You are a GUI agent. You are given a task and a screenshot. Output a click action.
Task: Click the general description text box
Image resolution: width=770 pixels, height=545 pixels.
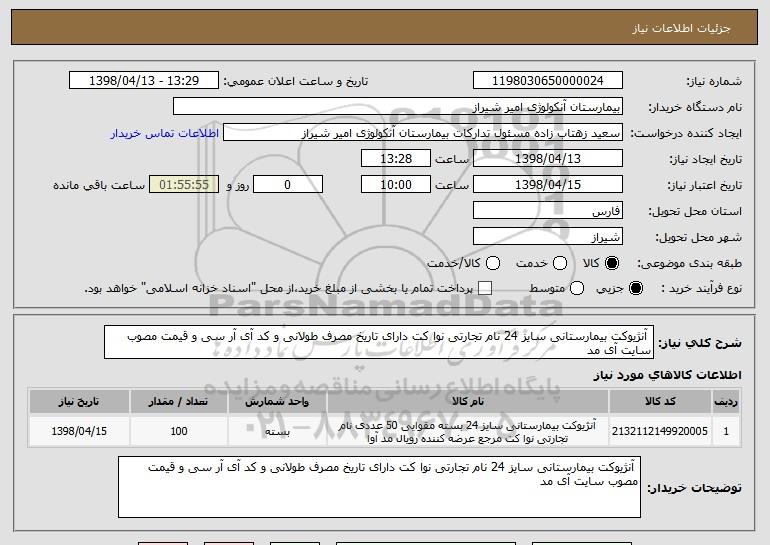[379, 342]
